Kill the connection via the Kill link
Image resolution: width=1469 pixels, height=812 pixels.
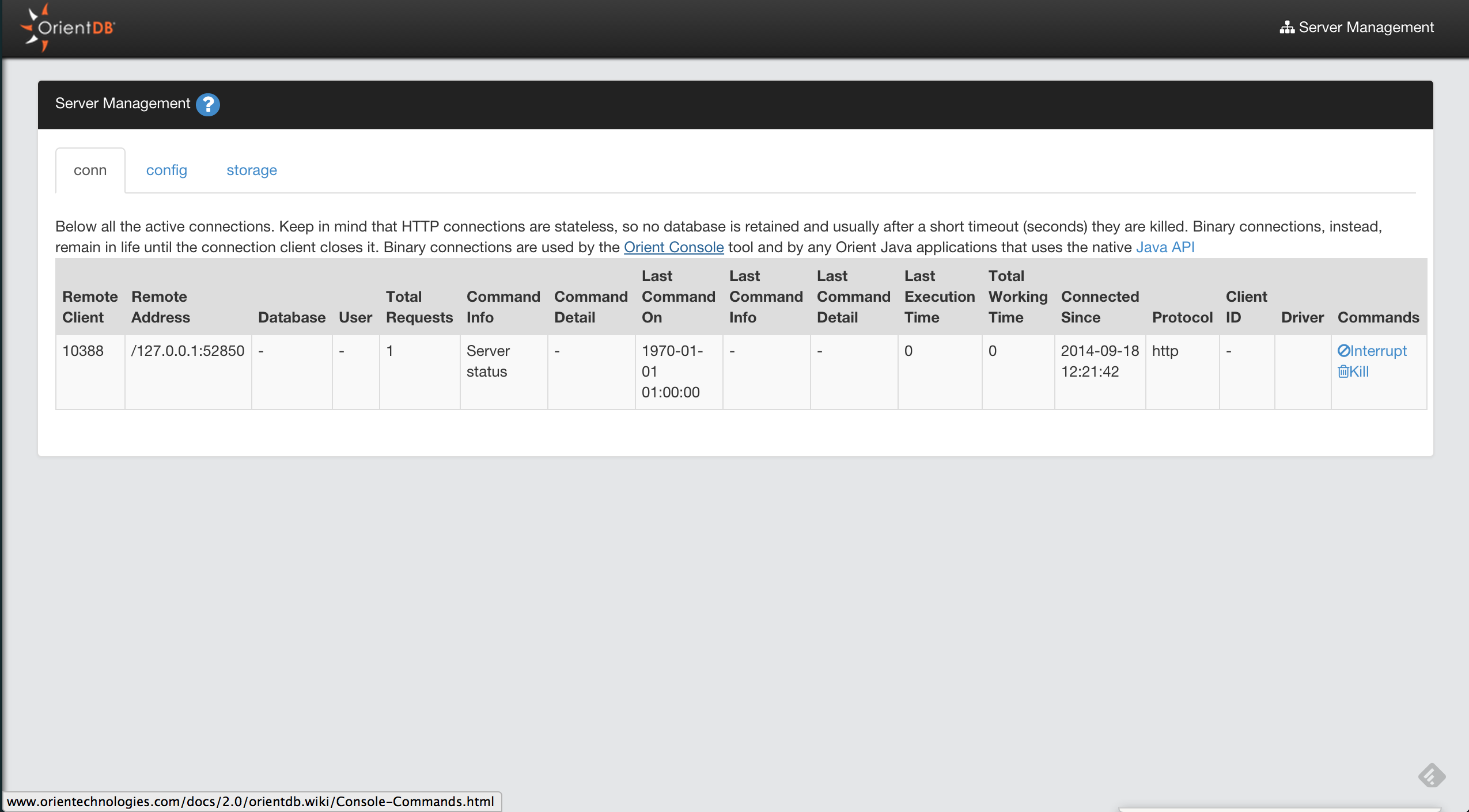(x=1353, y=371)
